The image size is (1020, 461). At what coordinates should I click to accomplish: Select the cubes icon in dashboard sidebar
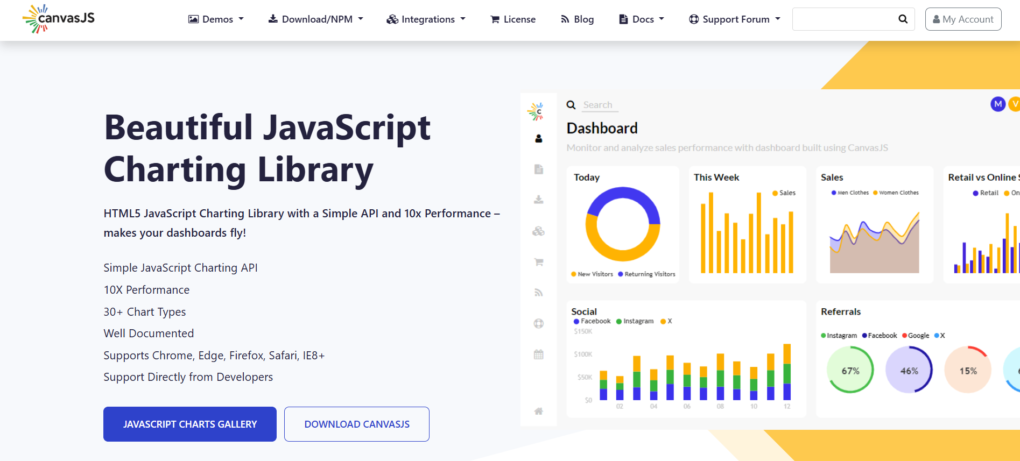coord(538,231)
